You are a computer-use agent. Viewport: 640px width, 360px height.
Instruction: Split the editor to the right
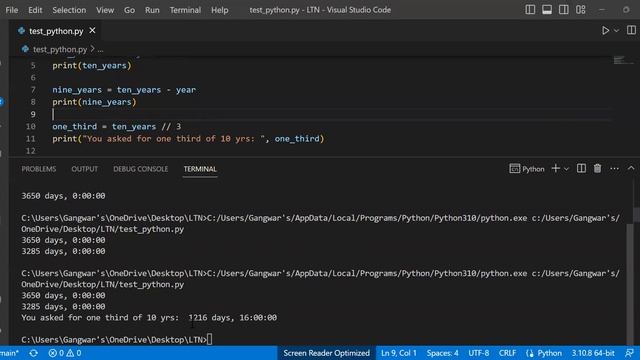pyautogui.click(x=631, y=30)
